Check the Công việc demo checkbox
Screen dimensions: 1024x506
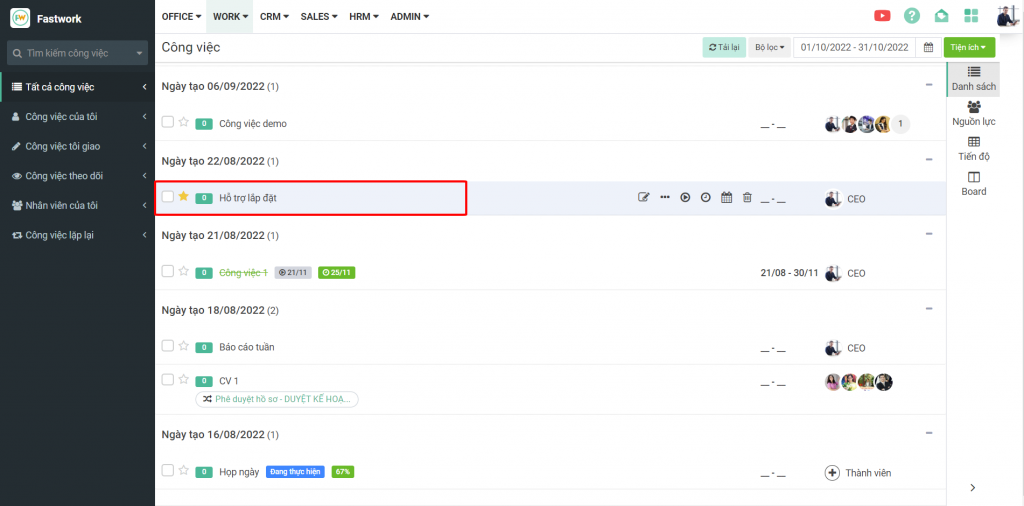(x=168, y=122)
